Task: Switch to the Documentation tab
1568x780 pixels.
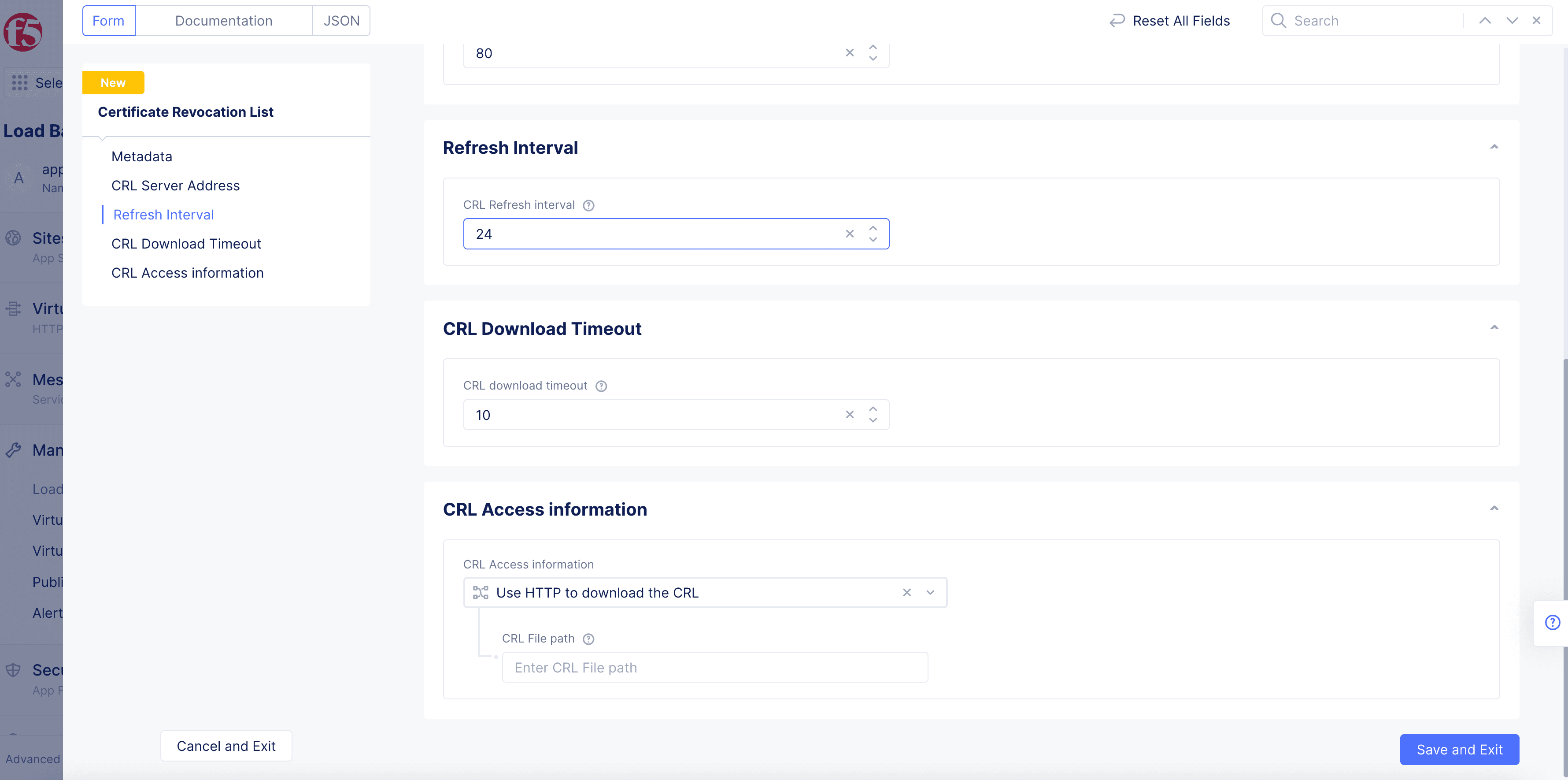Action: click(223, 21)
